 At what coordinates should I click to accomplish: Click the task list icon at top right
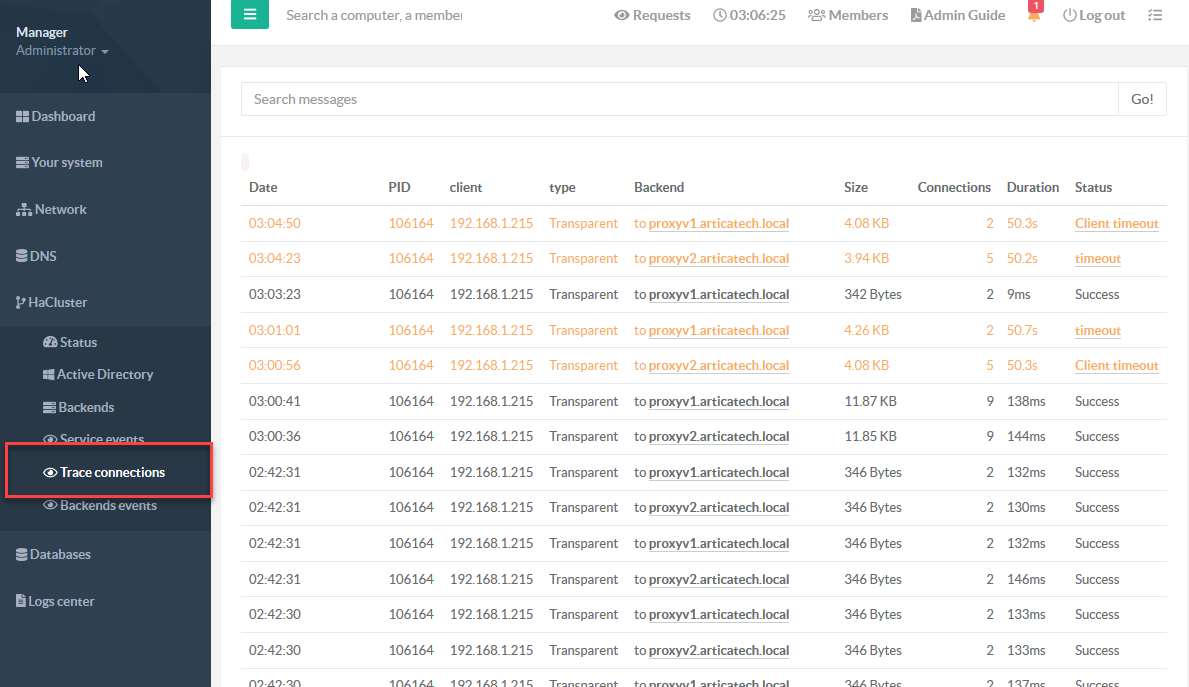[x=1155, y=15]
